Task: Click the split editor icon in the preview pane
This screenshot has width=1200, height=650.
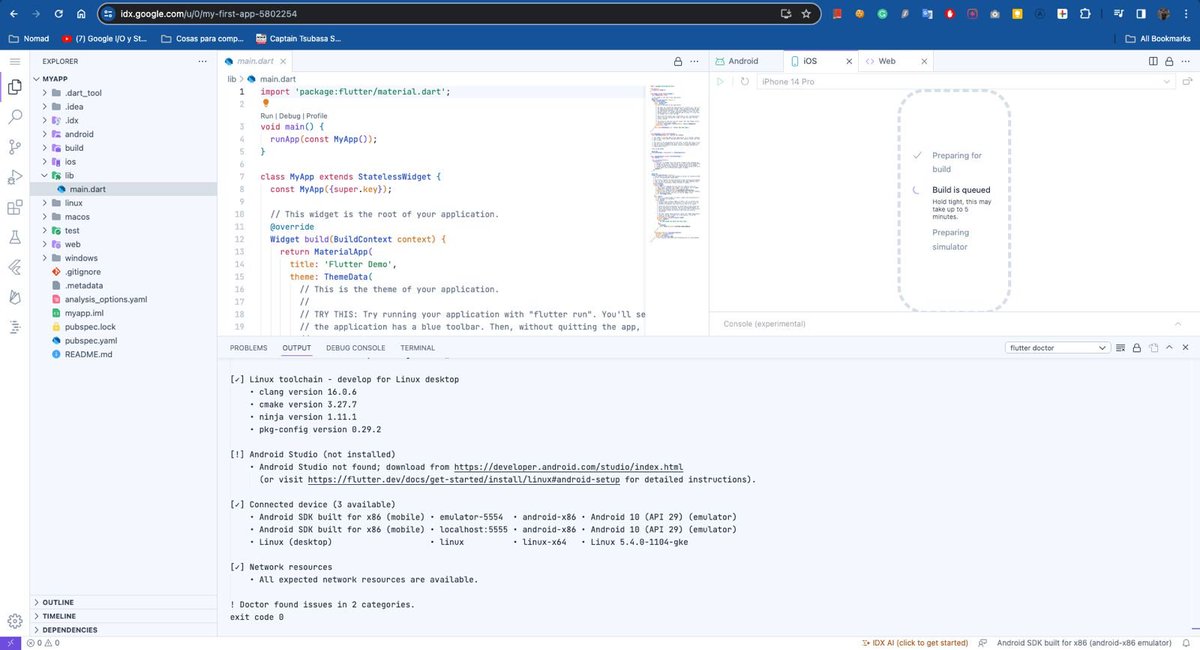Action: (x=1153, y=61)
